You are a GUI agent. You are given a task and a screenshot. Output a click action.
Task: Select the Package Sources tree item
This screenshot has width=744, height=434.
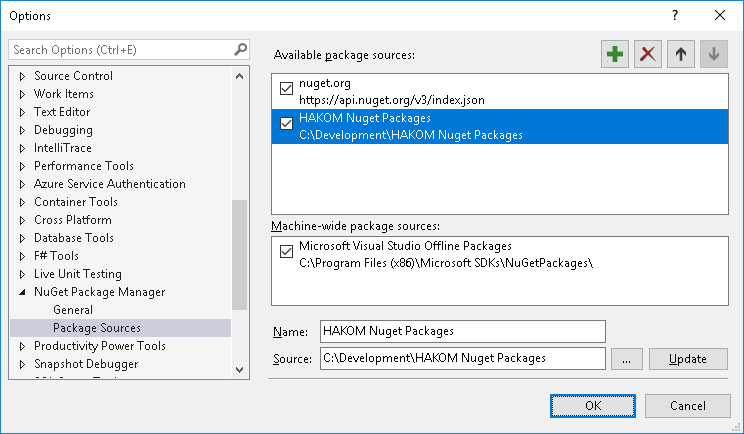(96, 328)
